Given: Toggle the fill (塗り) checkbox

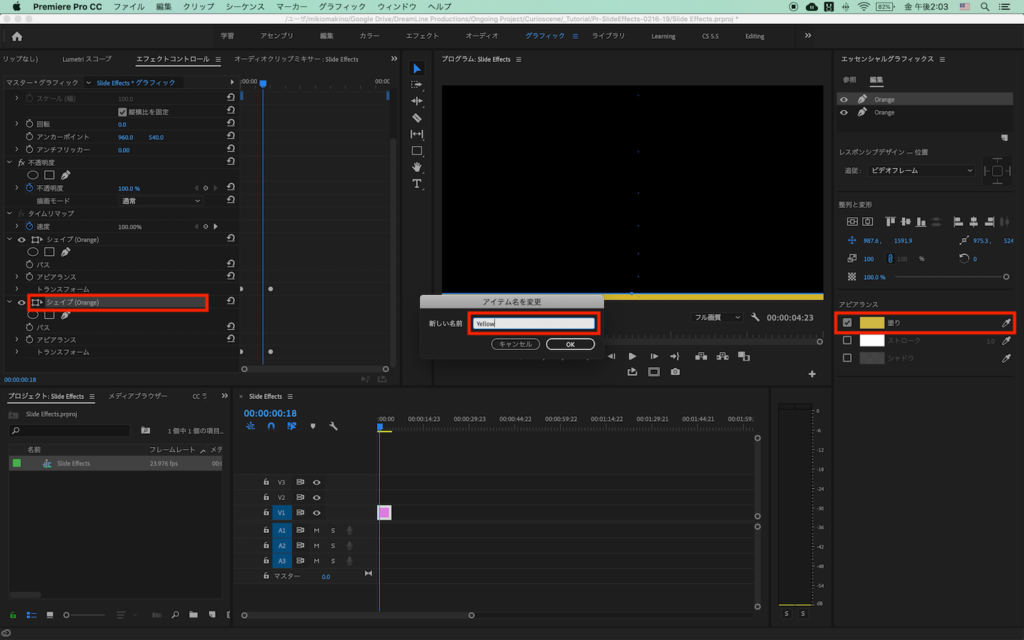Looking at the screenshot, I should pos(847,323).
